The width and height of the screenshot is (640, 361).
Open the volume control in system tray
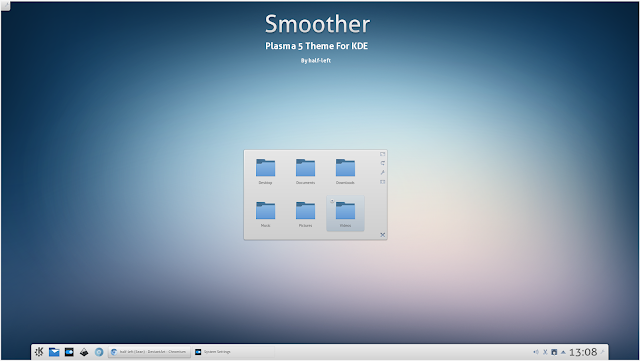536,352
